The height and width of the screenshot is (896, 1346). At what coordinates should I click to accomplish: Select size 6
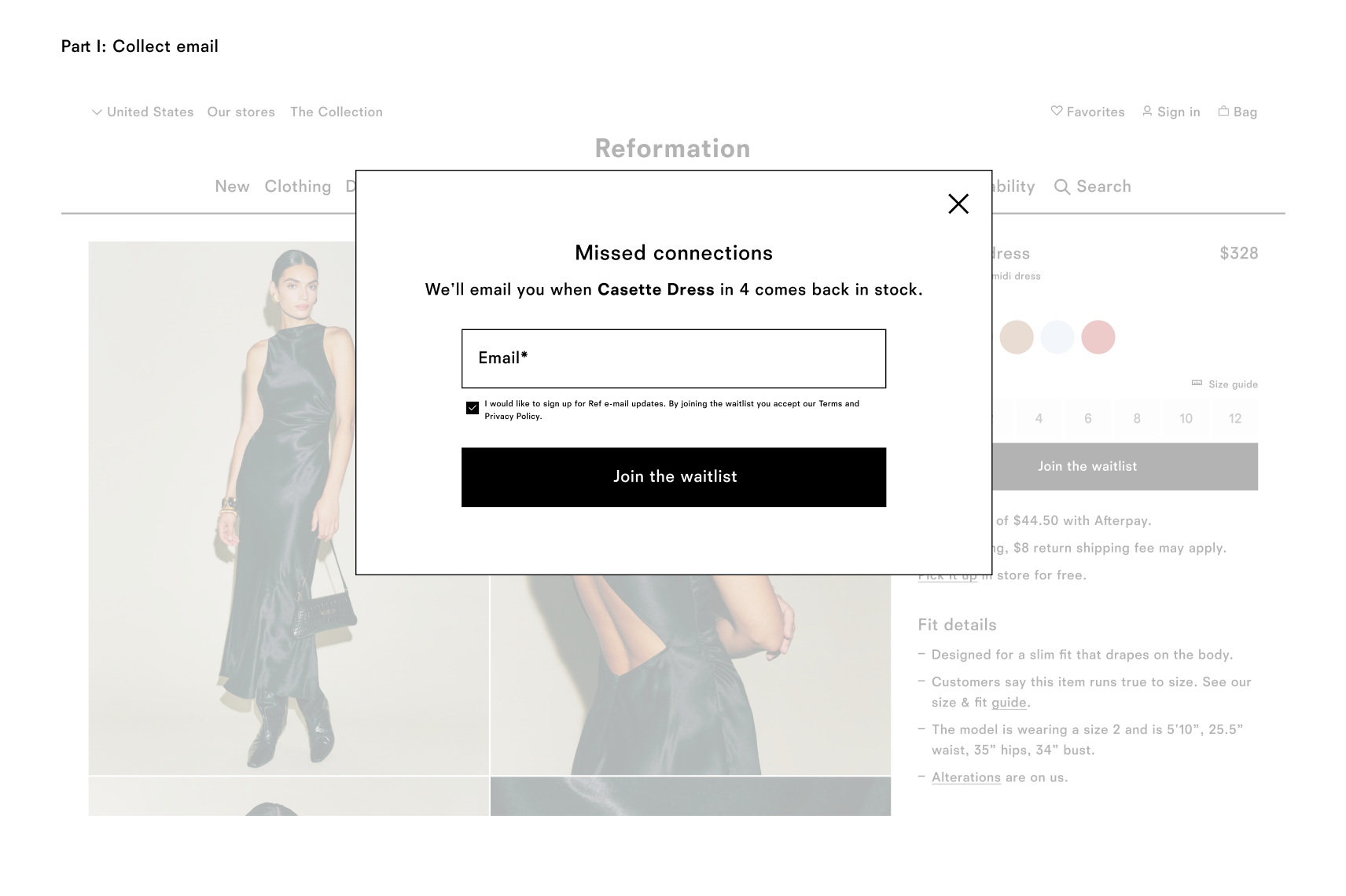tap(1087, 419)
